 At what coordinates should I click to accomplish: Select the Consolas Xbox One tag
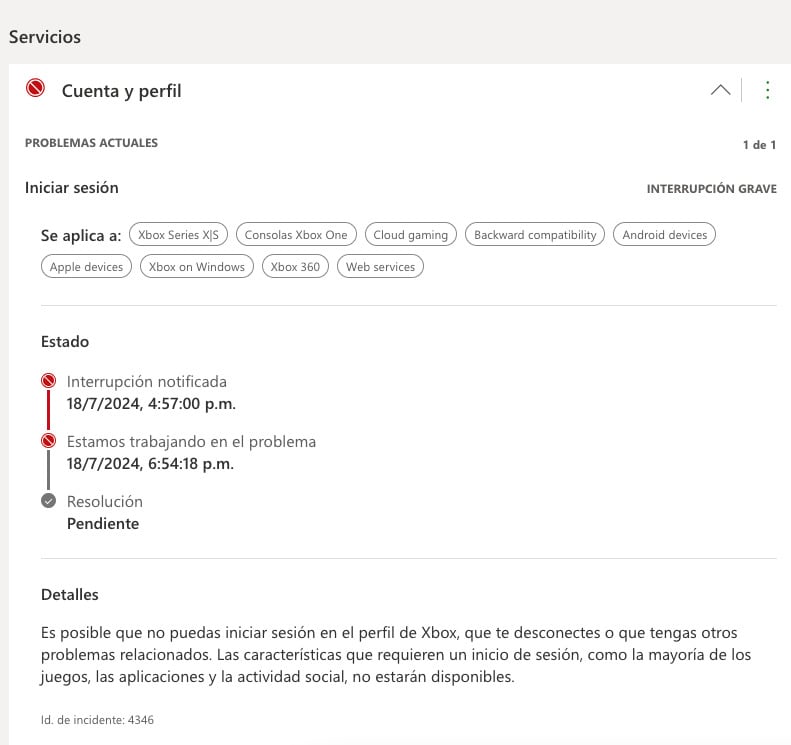coord(296,235)
